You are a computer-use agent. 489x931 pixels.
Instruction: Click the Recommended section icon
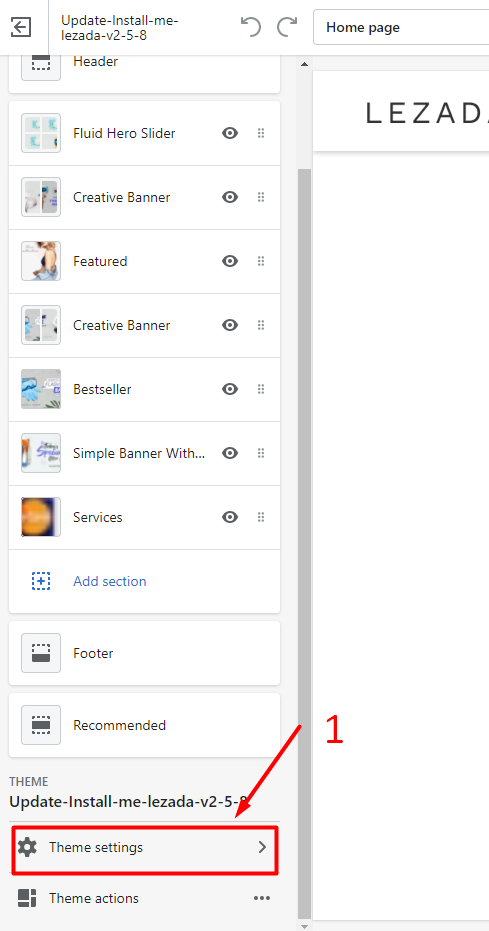click(x=41, y=725)
